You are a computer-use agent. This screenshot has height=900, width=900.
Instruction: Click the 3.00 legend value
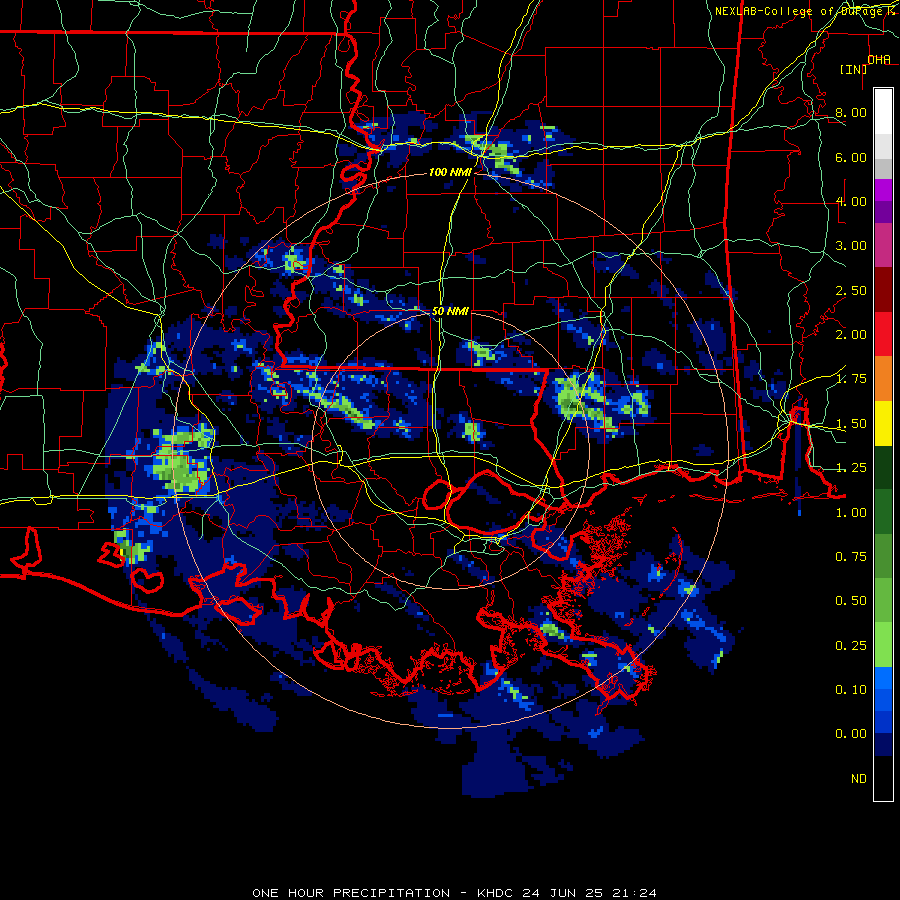pyautogui.click(x=851, y=246)
